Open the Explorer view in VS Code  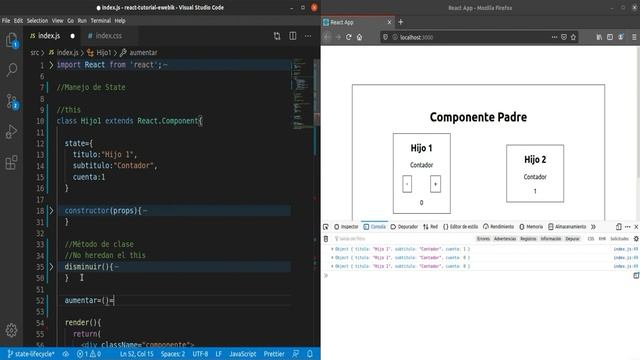tap(11, 40)
